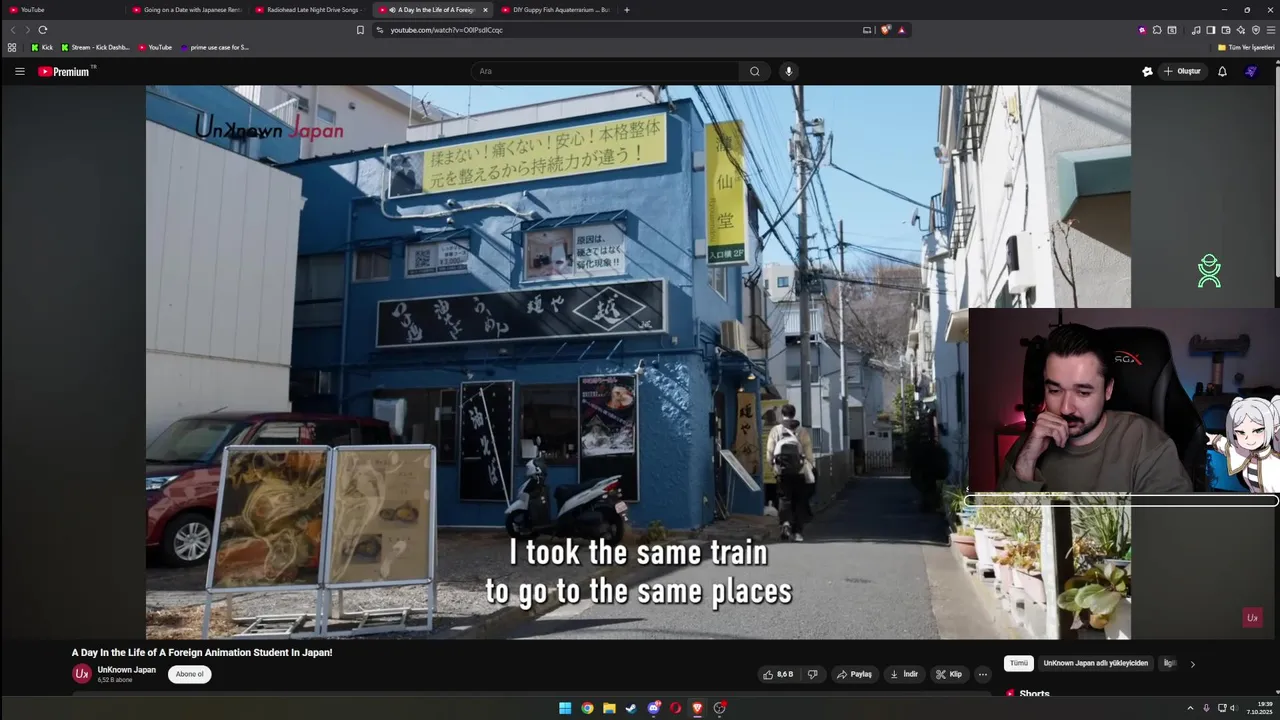Open a new browser tab

[627, 10]
